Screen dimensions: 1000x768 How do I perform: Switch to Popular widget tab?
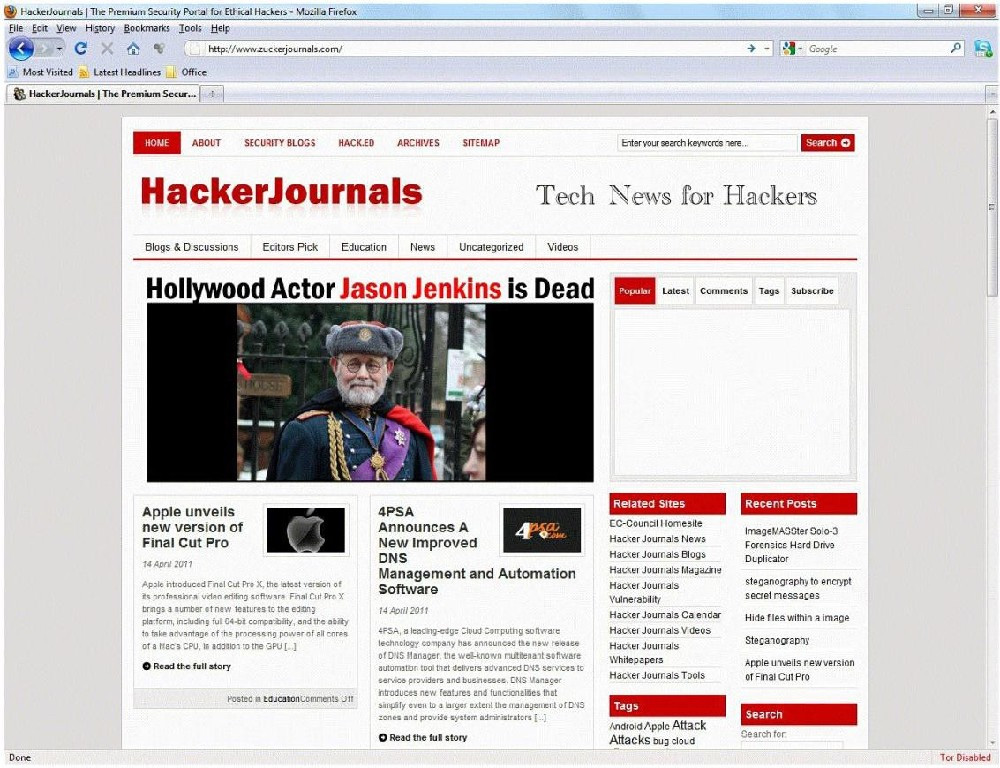click(x=635, y=291)
